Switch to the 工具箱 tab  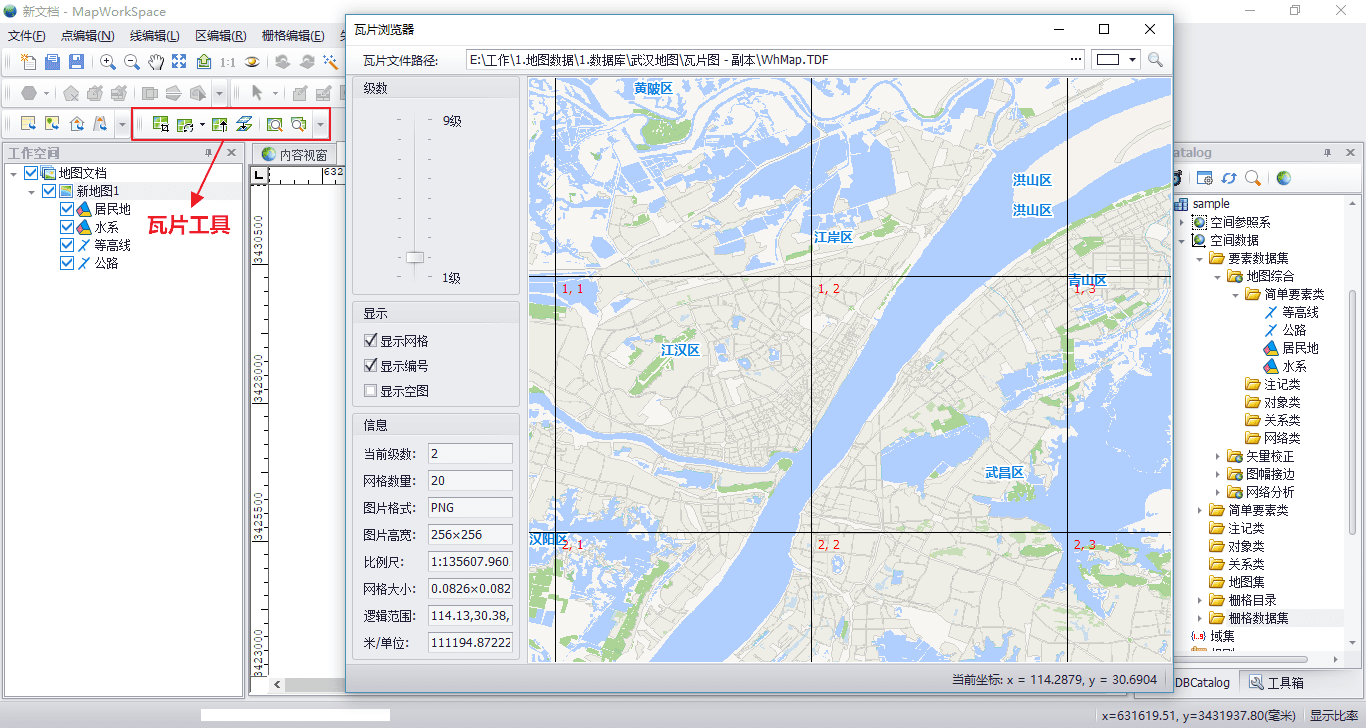[1276, 683]
